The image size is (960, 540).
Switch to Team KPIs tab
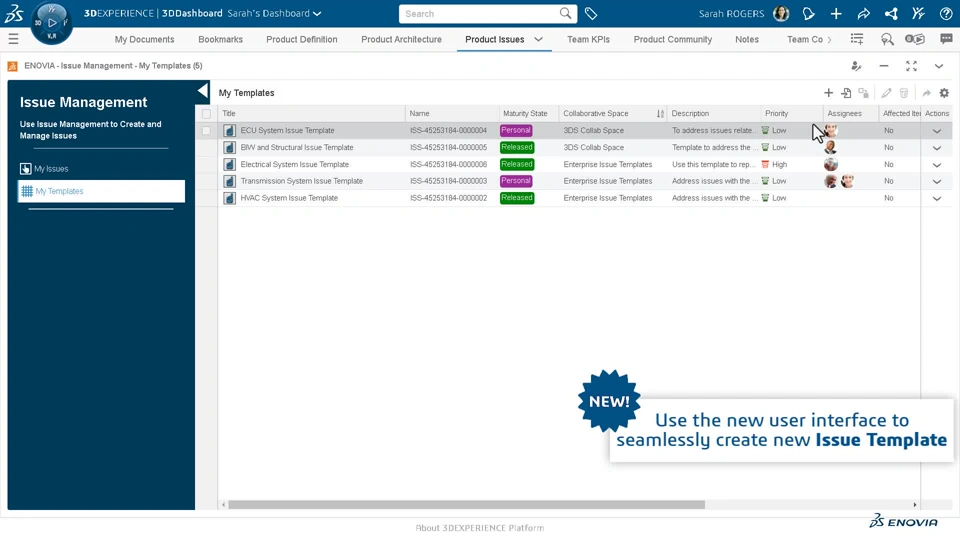pos(588,39)
